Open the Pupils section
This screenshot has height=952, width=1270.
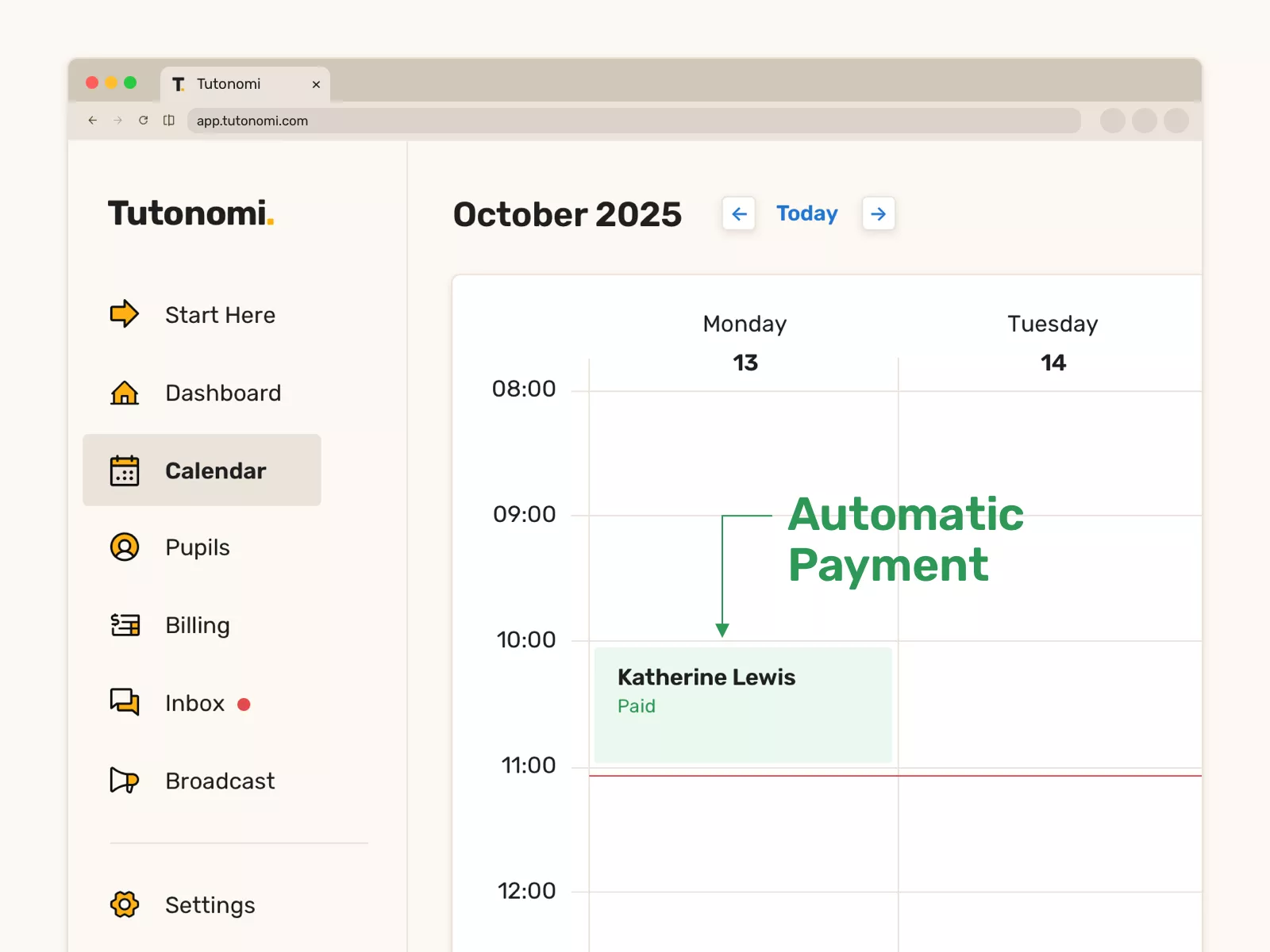coord(202,547)
